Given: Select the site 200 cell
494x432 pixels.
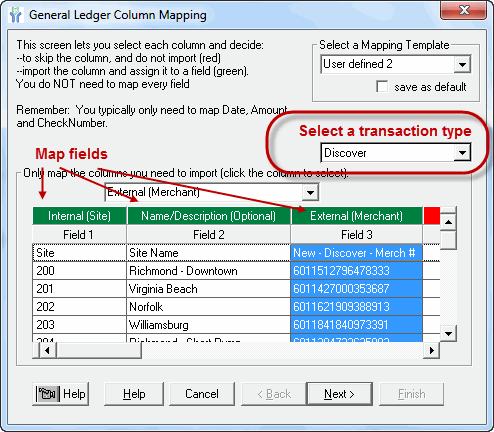Looking at the screenshot, I should tap(79, 271).
